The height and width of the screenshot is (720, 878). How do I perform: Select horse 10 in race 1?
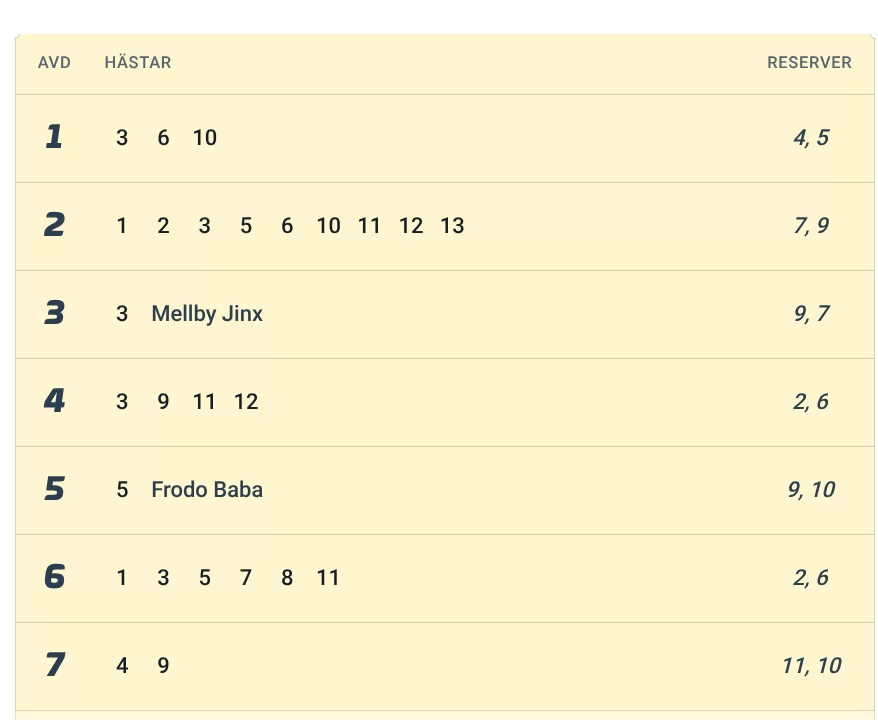pos(205,138)
